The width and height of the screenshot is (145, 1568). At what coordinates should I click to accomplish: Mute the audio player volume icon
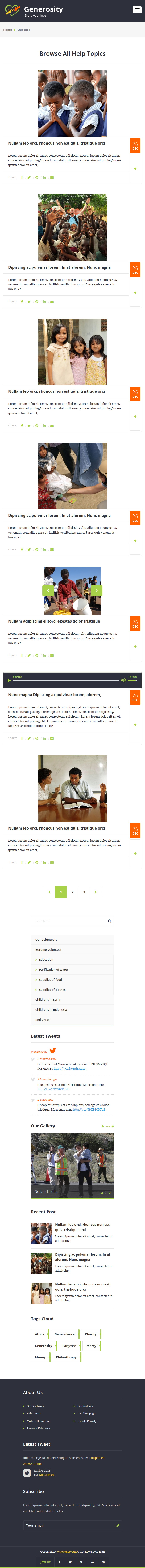pyautogui.click(x=123, y=680)
